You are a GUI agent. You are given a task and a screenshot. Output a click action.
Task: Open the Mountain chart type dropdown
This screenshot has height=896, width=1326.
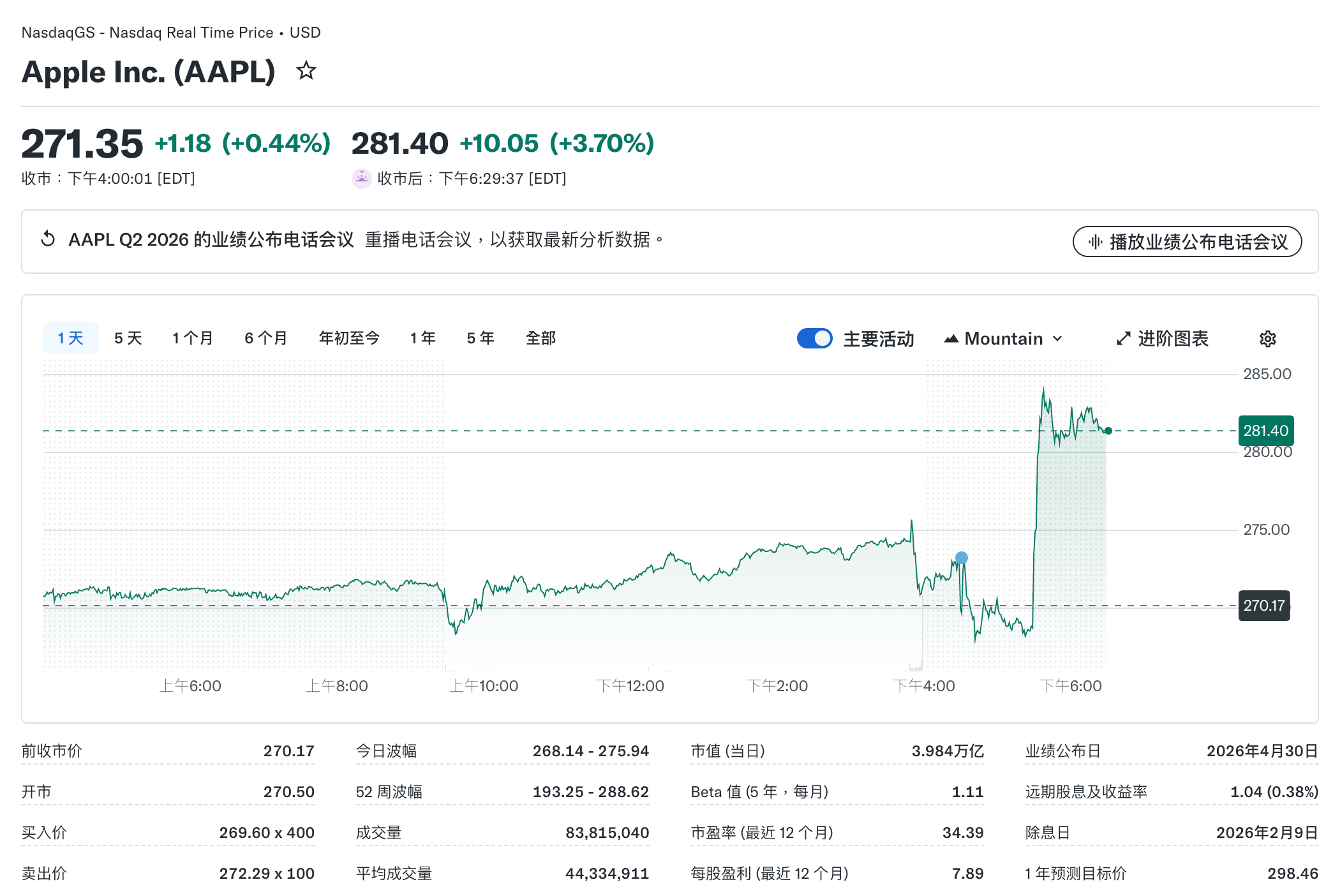[x=1004, y=339]
